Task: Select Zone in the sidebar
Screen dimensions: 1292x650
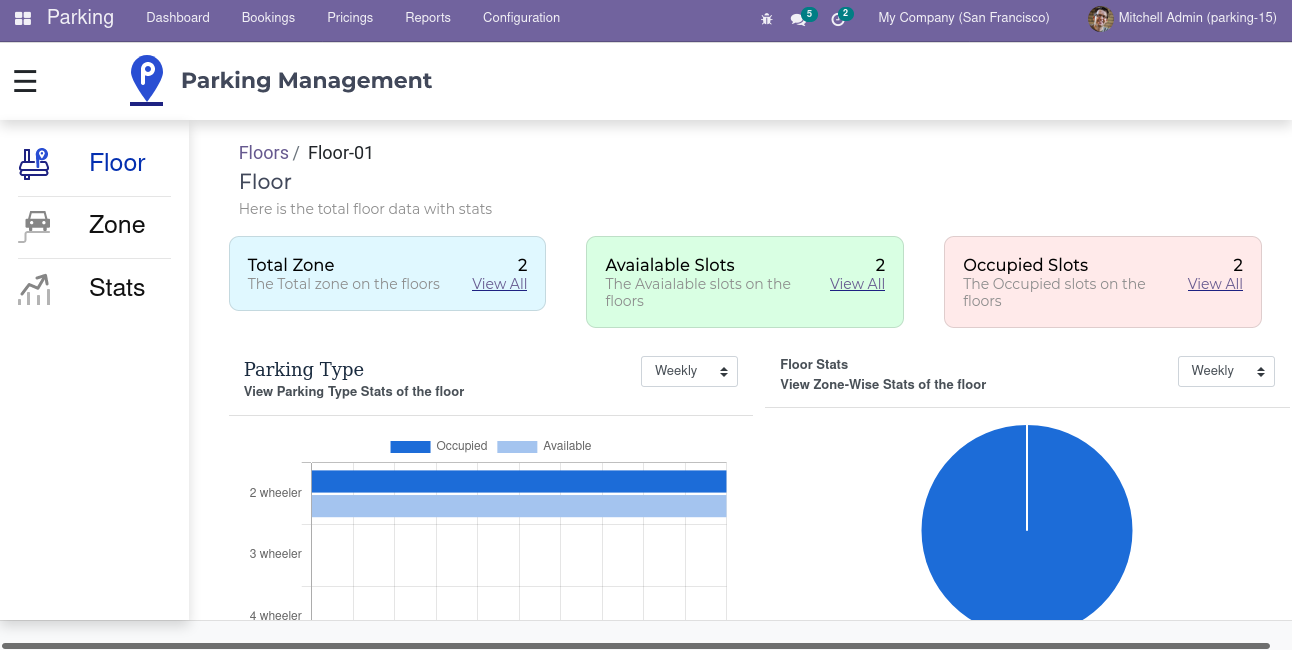Action: (x=117, y=225)
